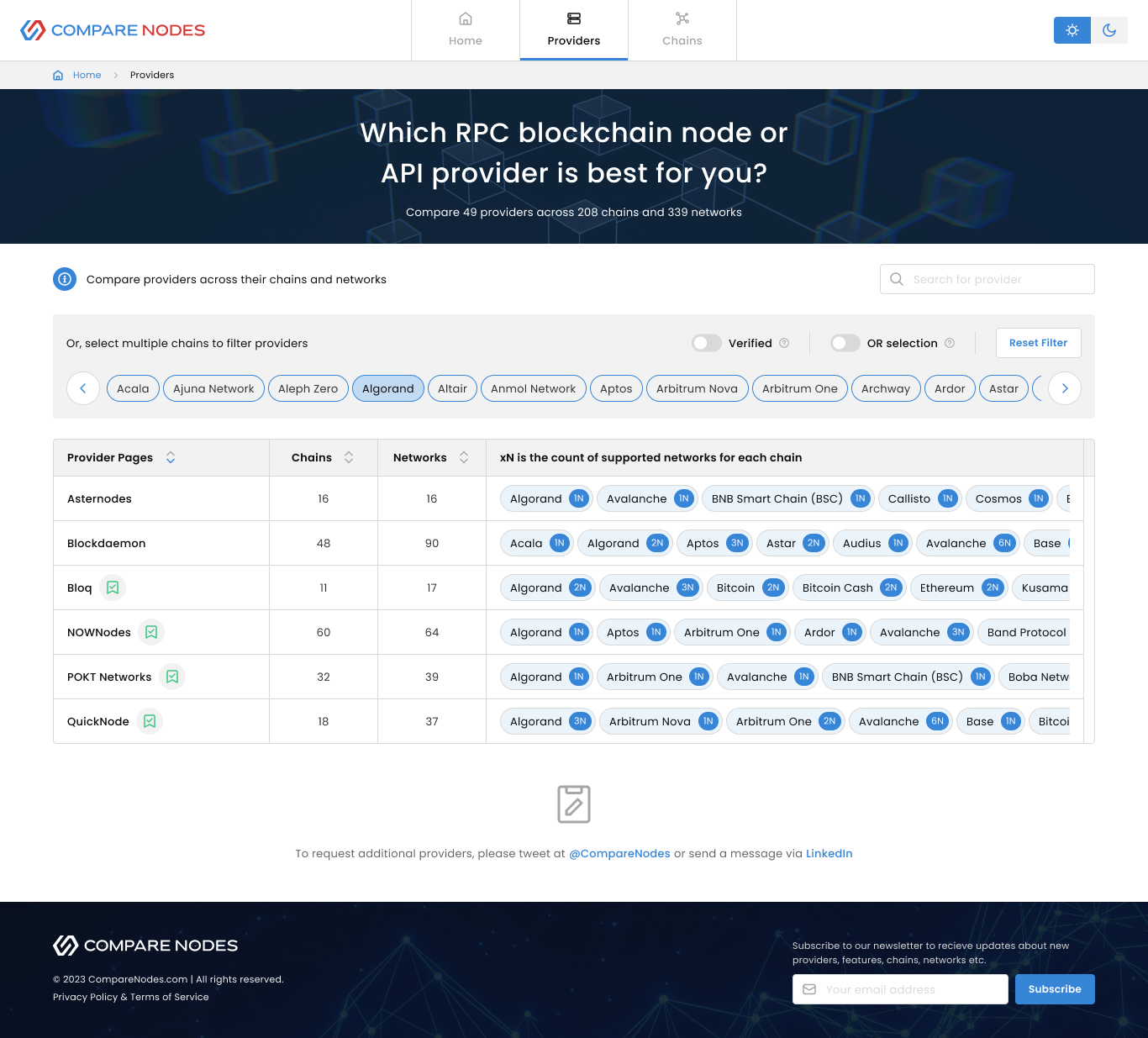Click Callisto 1N tag in Asternodes row
This screenshot has height=1038, width=1148.
tap(920, 498)
